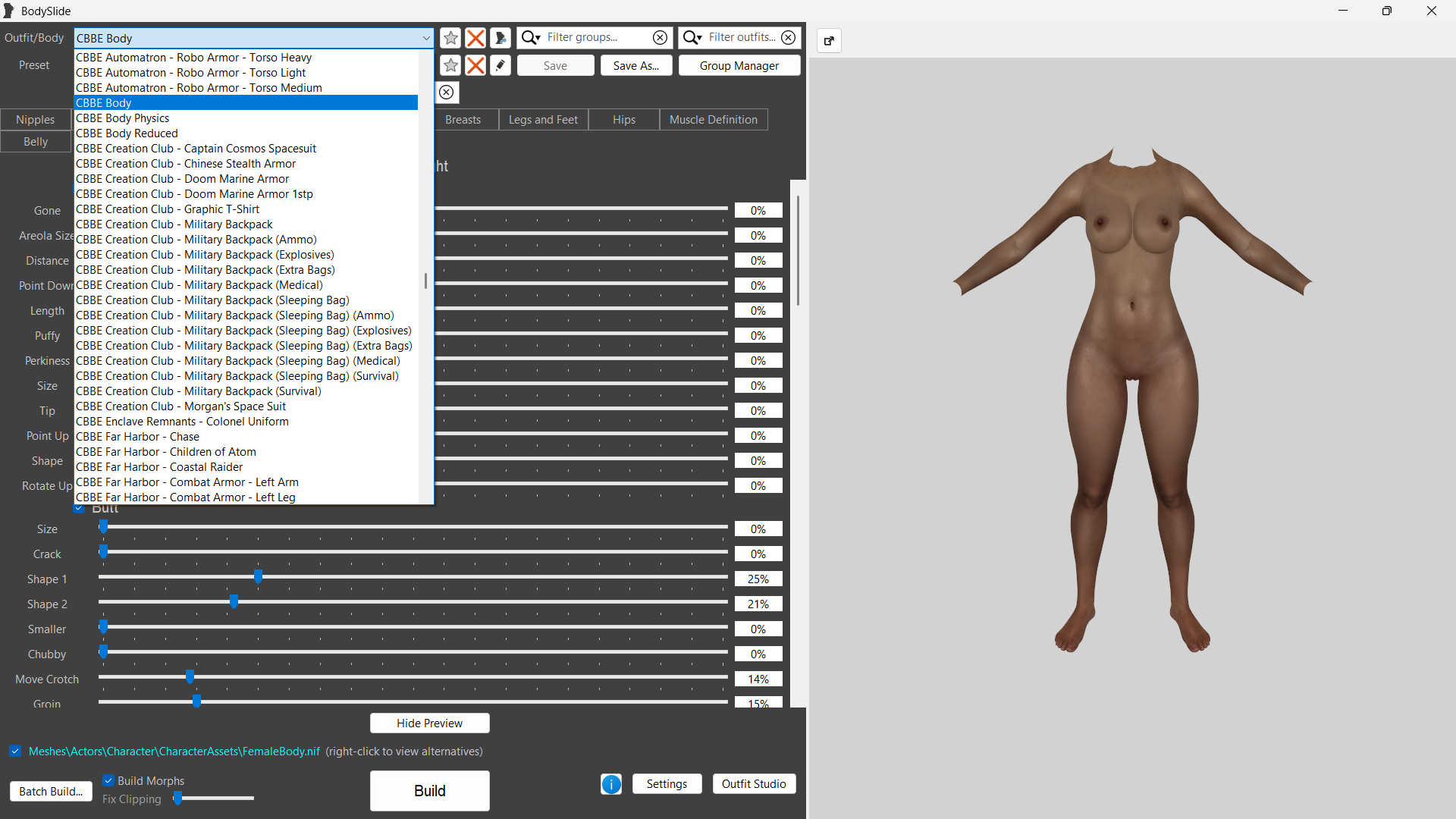
Task: Open the Filter groups search options magnifier
Action: pyautogui.click(x=531, y=37)
